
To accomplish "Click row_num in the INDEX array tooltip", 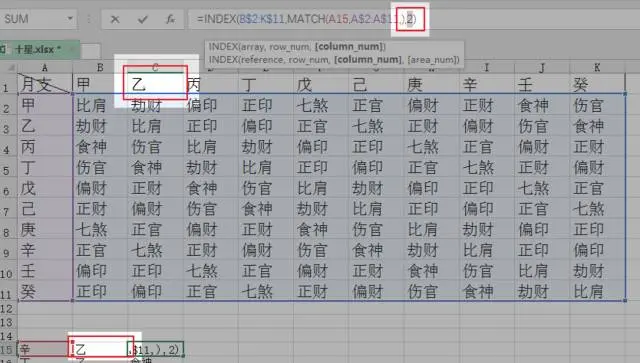I will [x=289, y=47].
